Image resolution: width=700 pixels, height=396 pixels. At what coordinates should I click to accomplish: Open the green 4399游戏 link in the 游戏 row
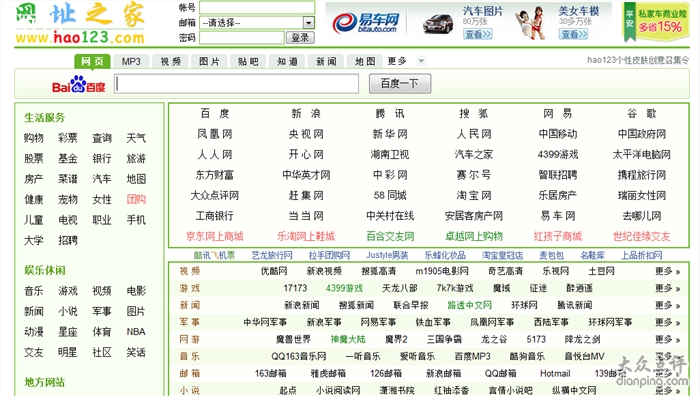click(344, 288)
